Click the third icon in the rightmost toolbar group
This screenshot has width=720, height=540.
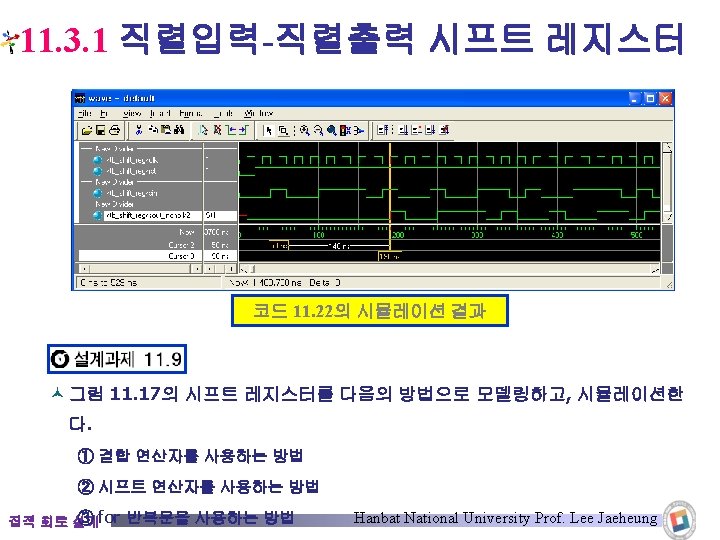tap(416, 130)
